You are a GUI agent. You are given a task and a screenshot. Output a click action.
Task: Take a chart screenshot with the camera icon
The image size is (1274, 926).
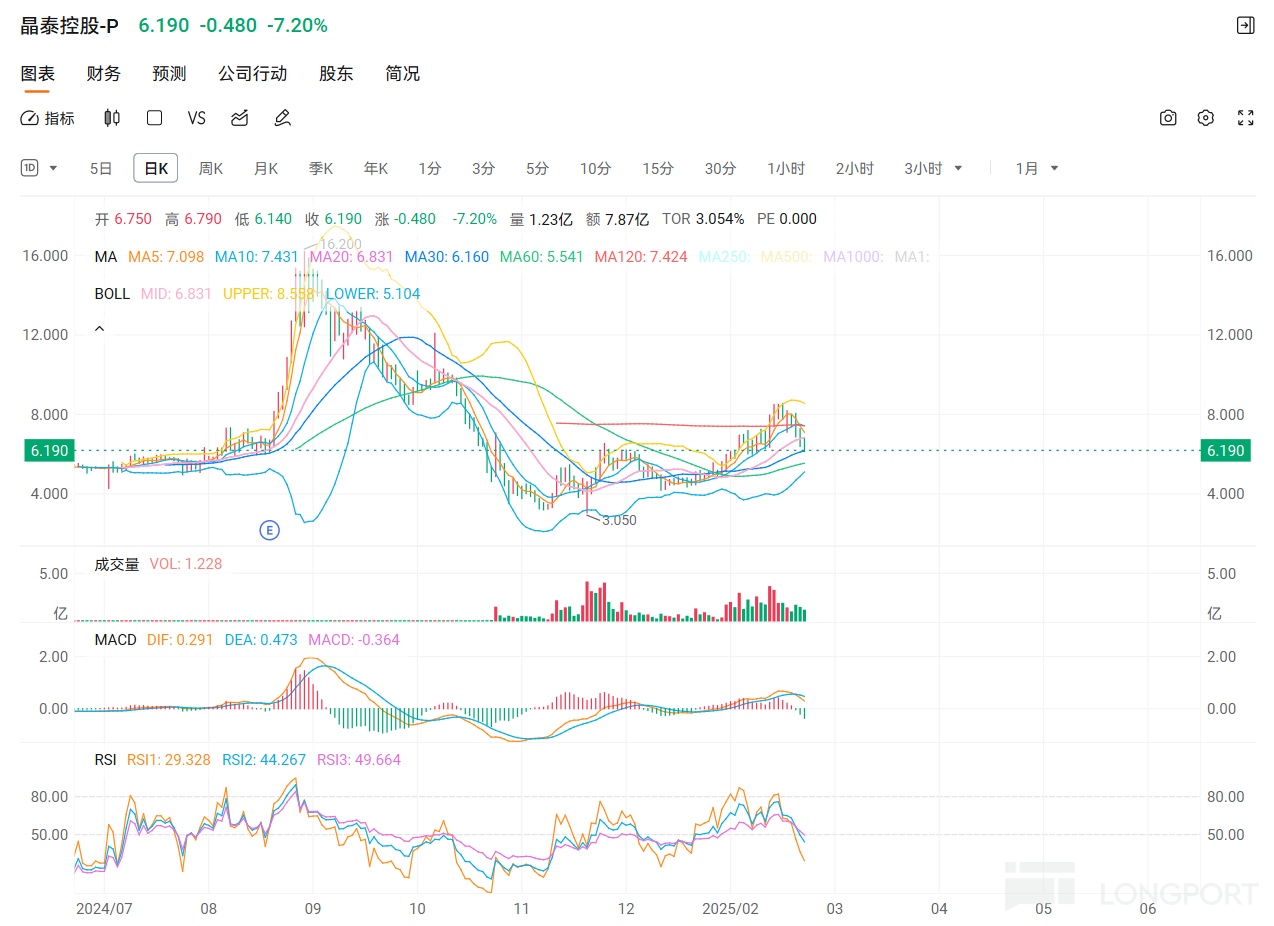pyautogui.click(x=1167, y=118)
